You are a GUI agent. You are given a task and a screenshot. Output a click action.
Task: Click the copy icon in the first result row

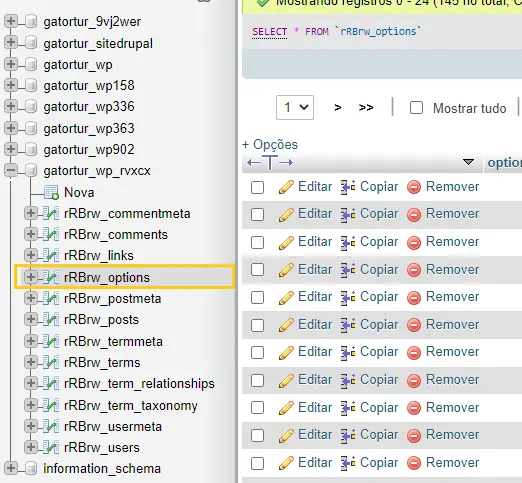point(348,187)
